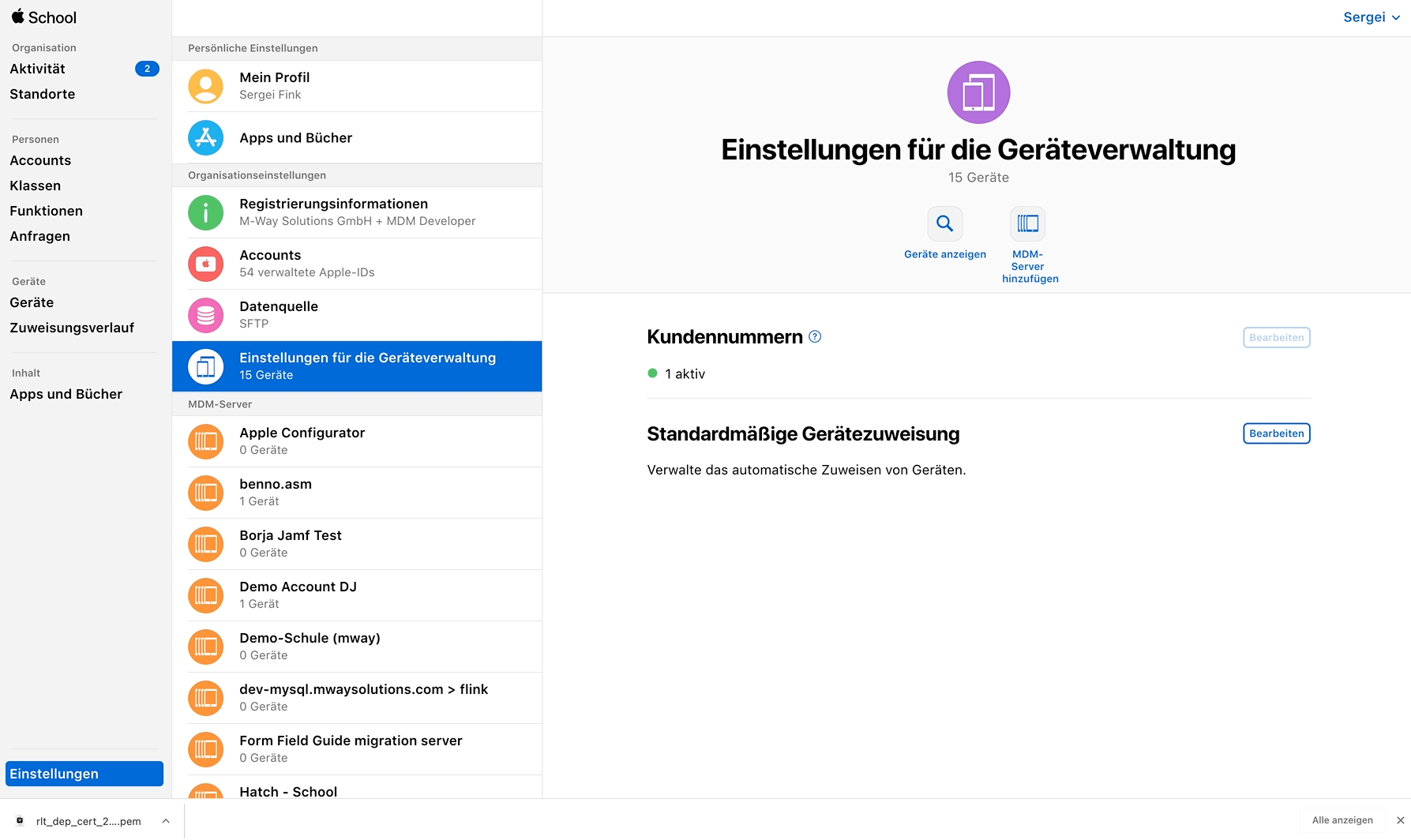Click 'M-Way Solutions GmbH + MDM Developer' text
The image size is (1411, 840).
point(358,221)
